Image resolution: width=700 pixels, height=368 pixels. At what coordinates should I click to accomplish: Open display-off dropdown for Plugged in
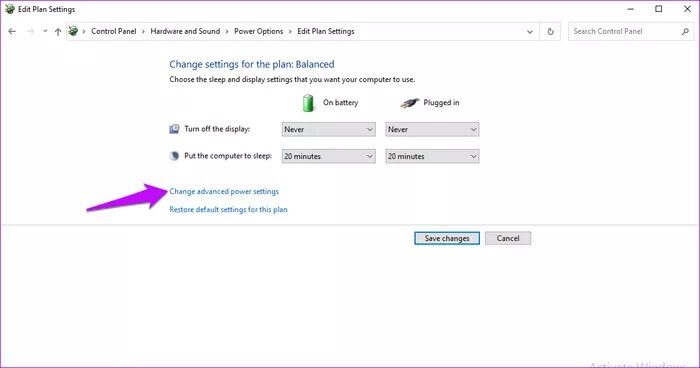click(x=432, y=130)
